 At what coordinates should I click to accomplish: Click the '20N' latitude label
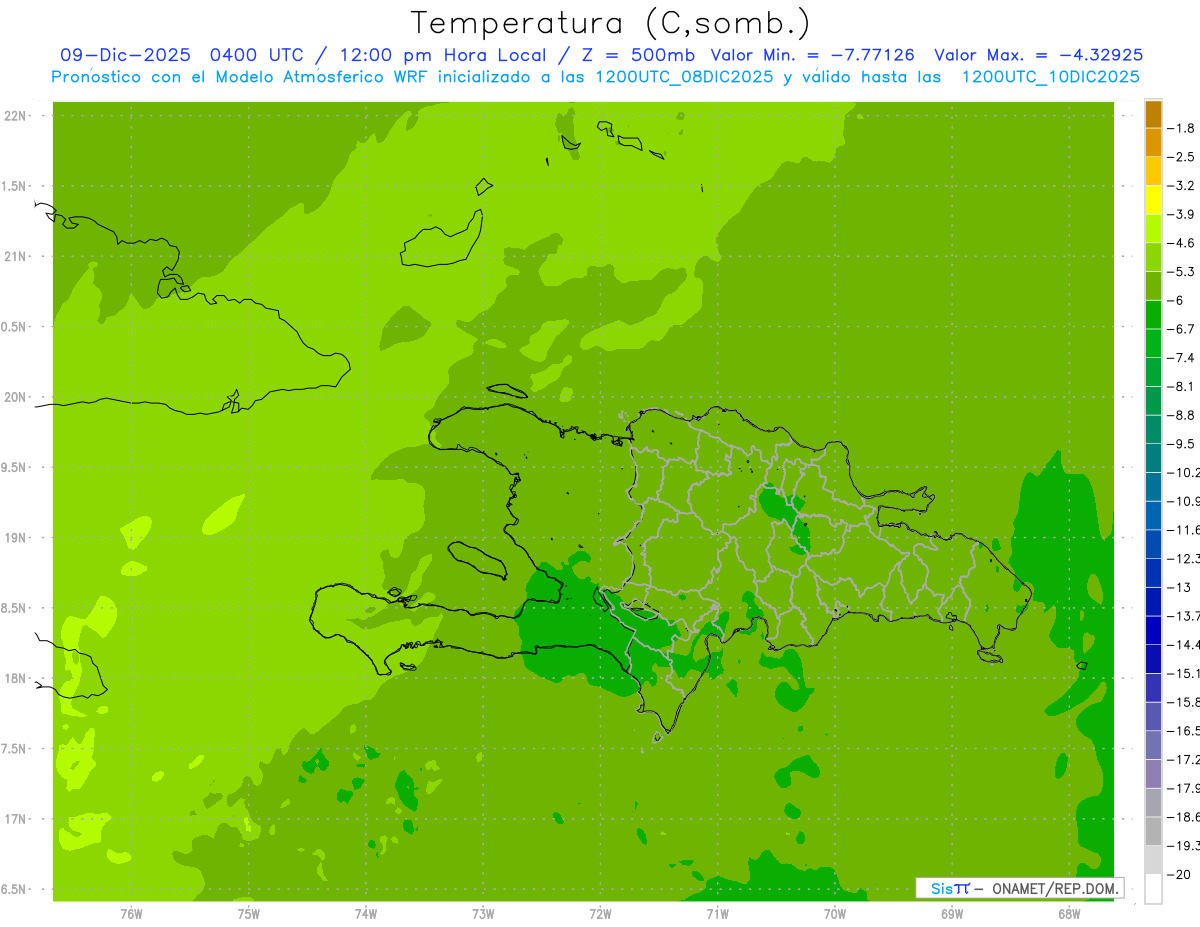pyautogui.click(x=15, y=397)
